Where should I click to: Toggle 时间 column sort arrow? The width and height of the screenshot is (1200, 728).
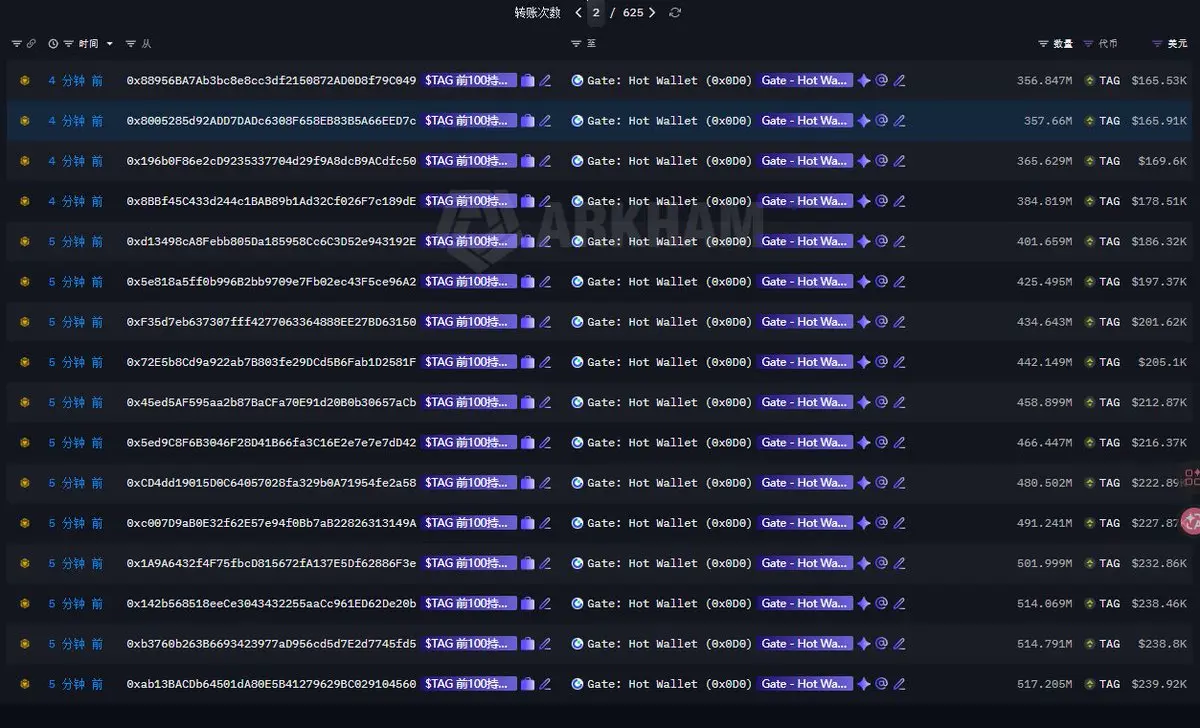tap(109, 44)
